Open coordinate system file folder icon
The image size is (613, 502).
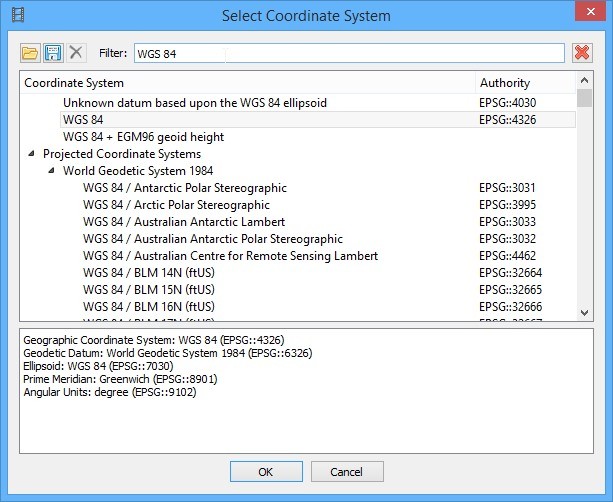[30, 53]
